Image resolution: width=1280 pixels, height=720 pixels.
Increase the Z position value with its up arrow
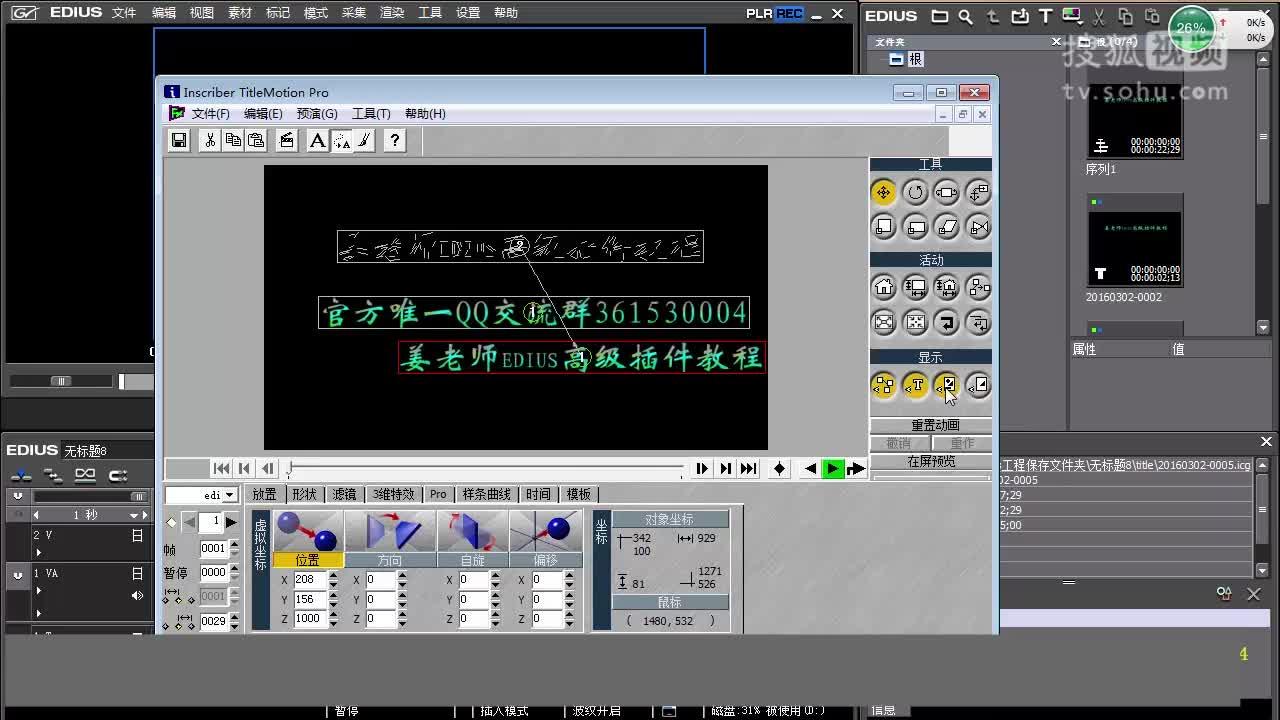333,613
